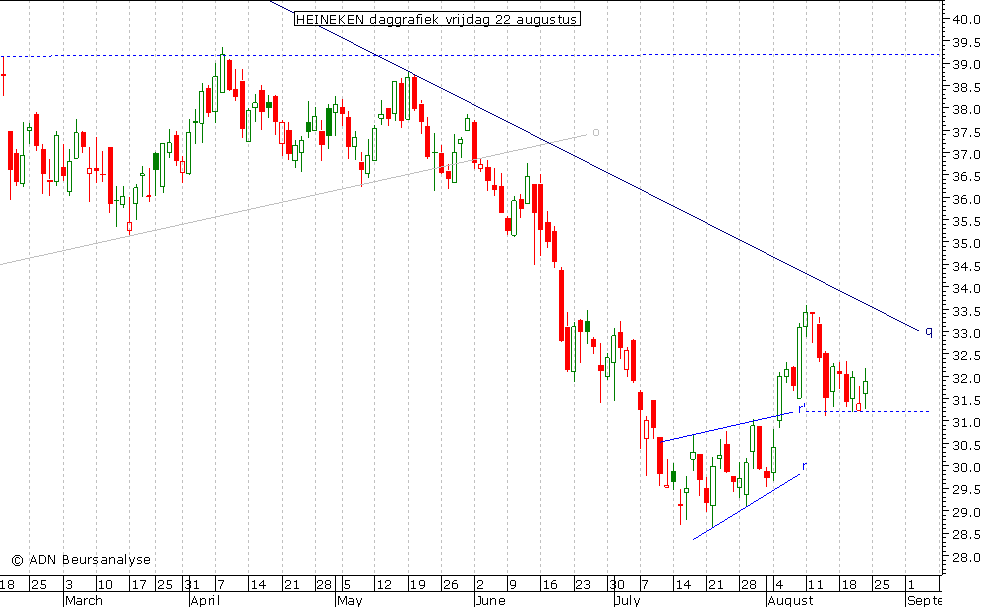Click the March 3 date tick label

[x=69, y=585]
